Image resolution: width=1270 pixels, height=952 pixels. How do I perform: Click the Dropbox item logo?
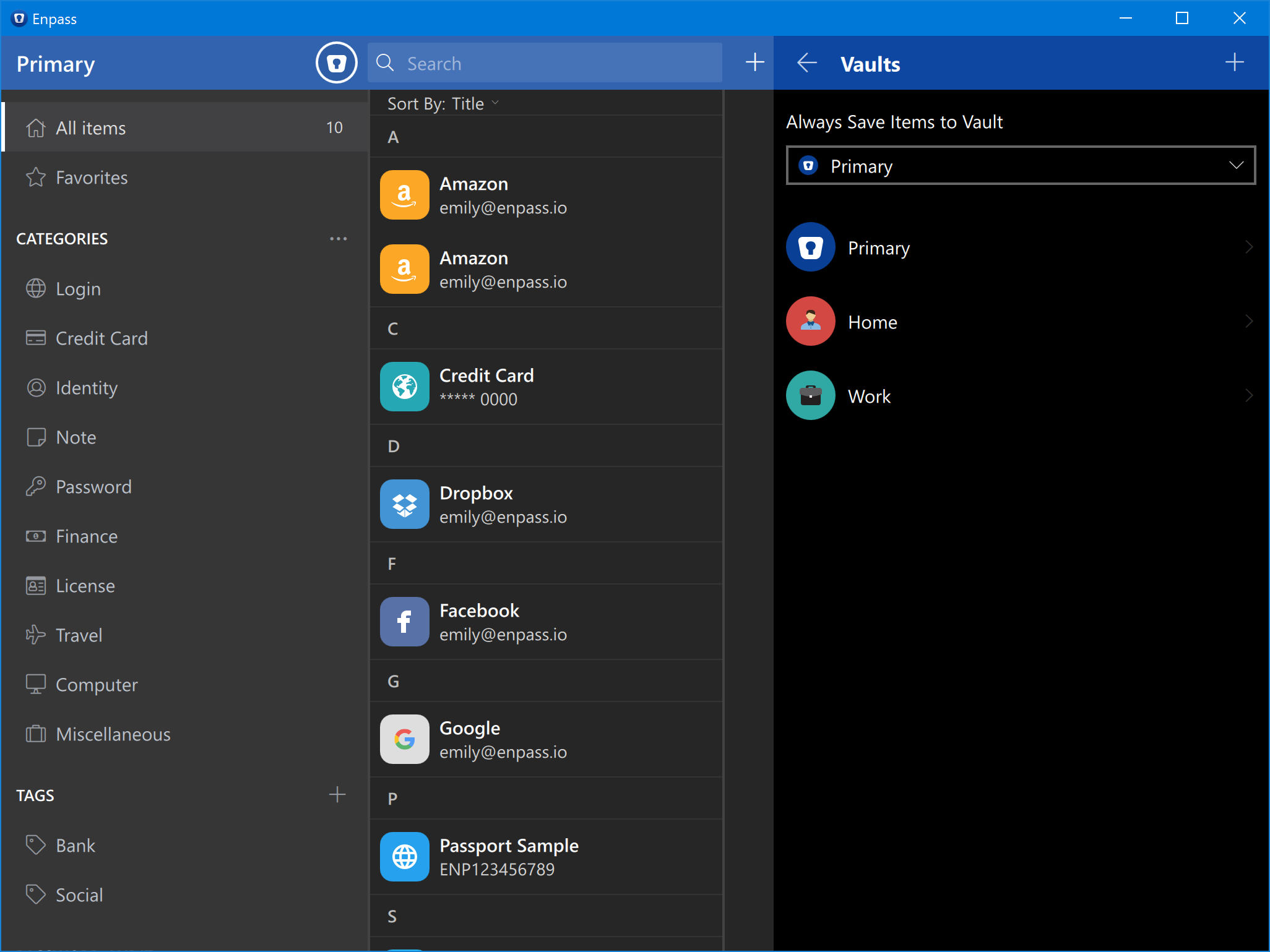pyautogui.click(x=405, y=504)
